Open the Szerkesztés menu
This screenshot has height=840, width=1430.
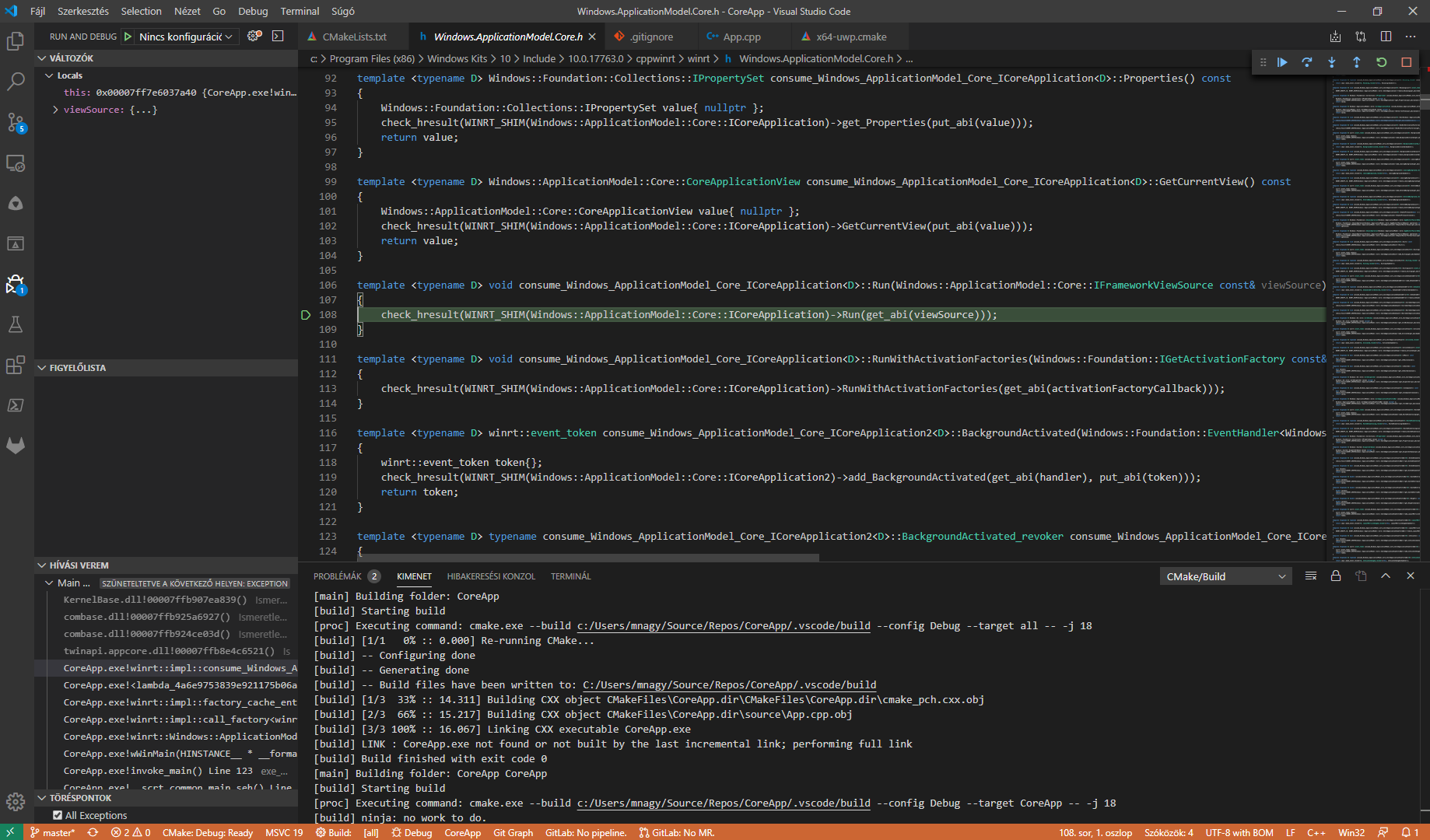(83, 11)
